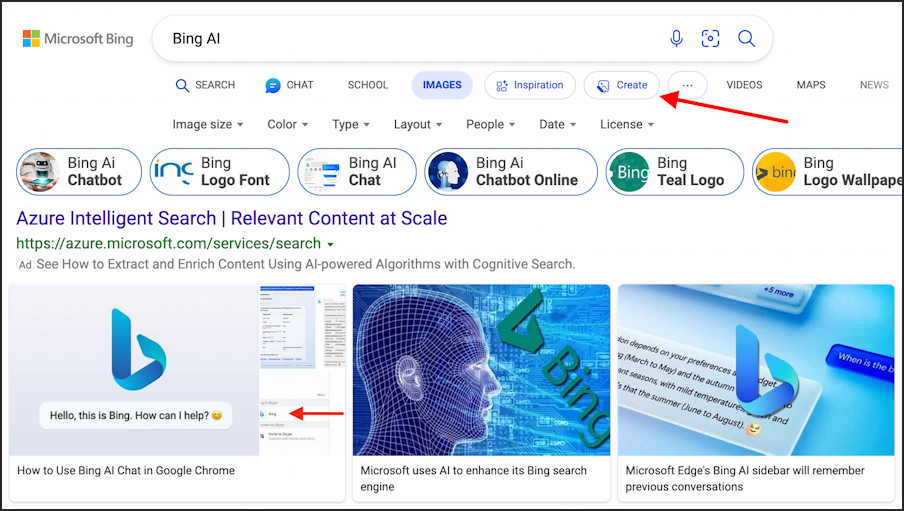This screenshot has width=904, height=511.
Task: Open Edge's Bing AI sidebar caption
Action: click(745, 479)
